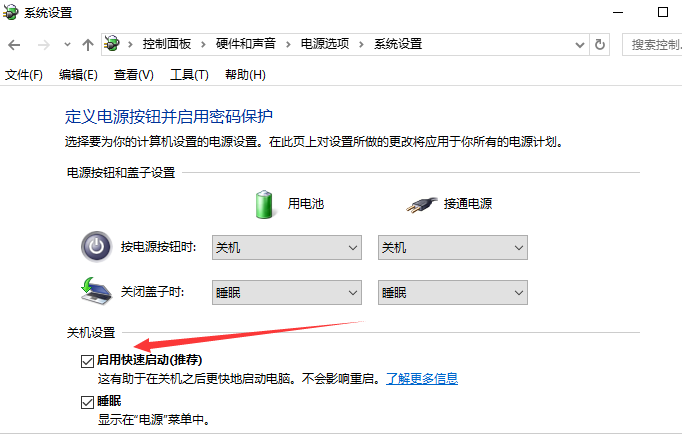
Task: Open the 工具(T) menu
Action: pos(189,75)
